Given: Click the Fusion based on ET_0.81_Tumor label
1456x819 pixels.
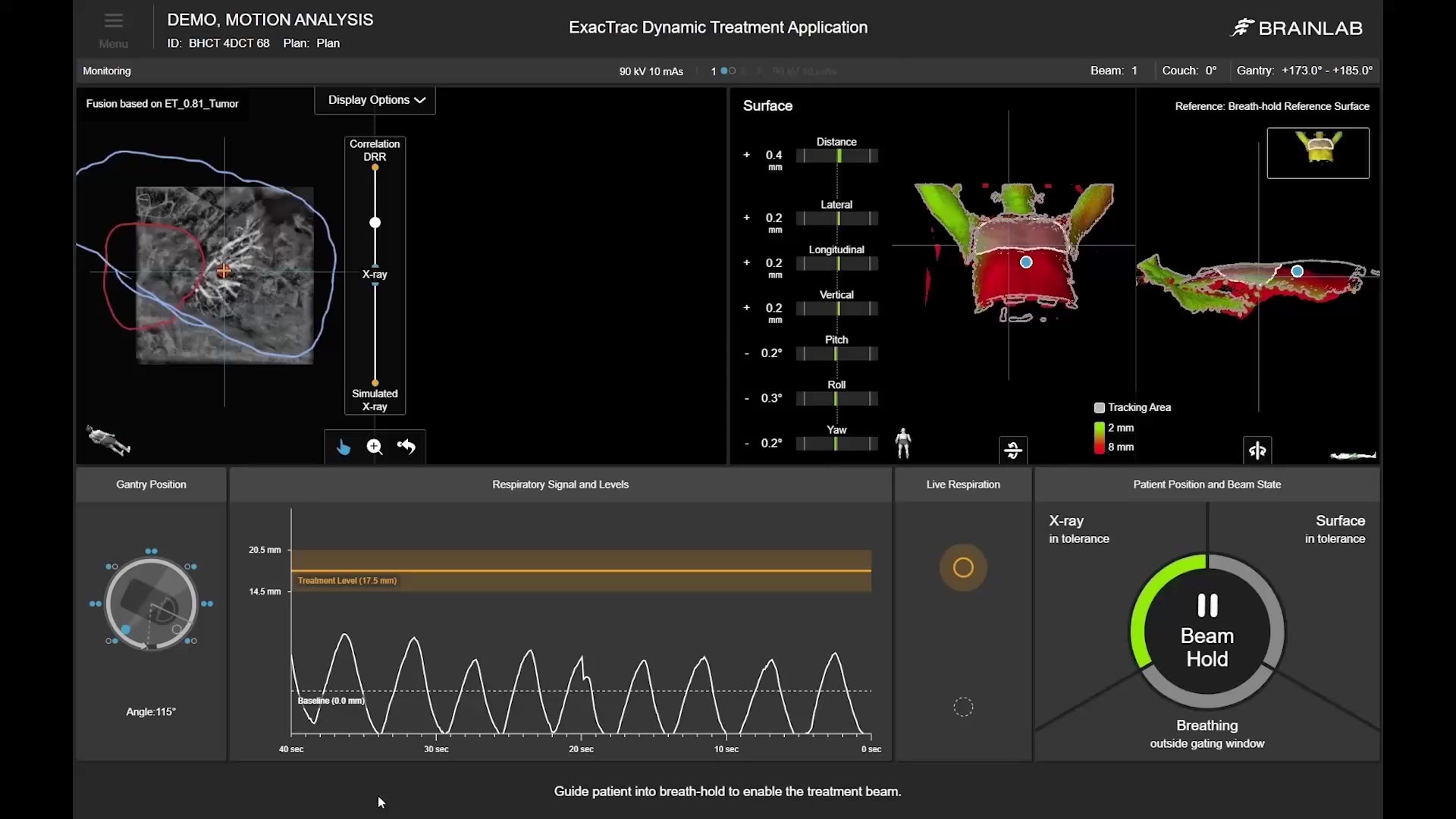Looking at the screenshot, I should click(162, 104).
